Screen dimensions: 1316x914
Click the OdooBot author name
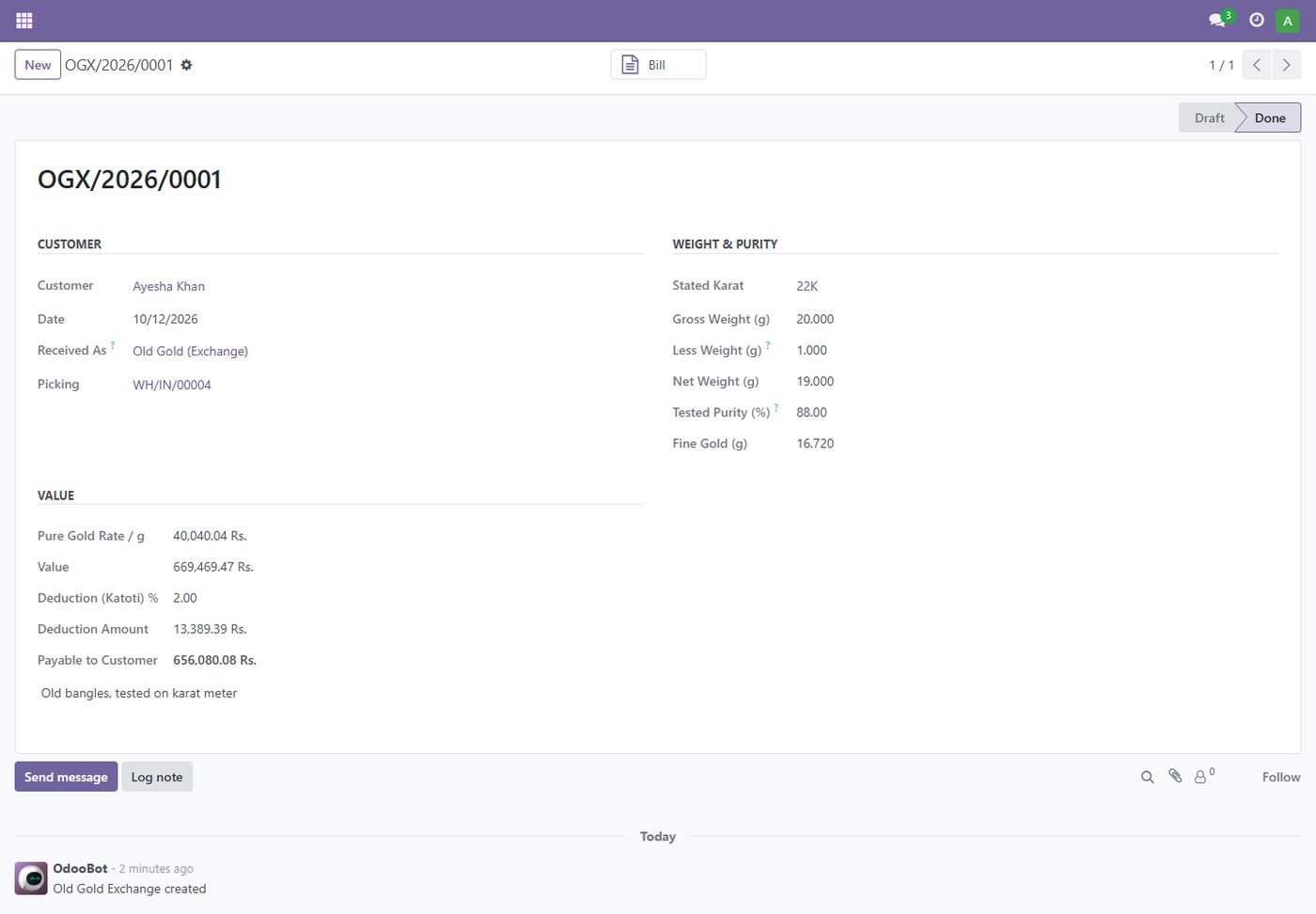pyautogui.click(x=80, y=868)
